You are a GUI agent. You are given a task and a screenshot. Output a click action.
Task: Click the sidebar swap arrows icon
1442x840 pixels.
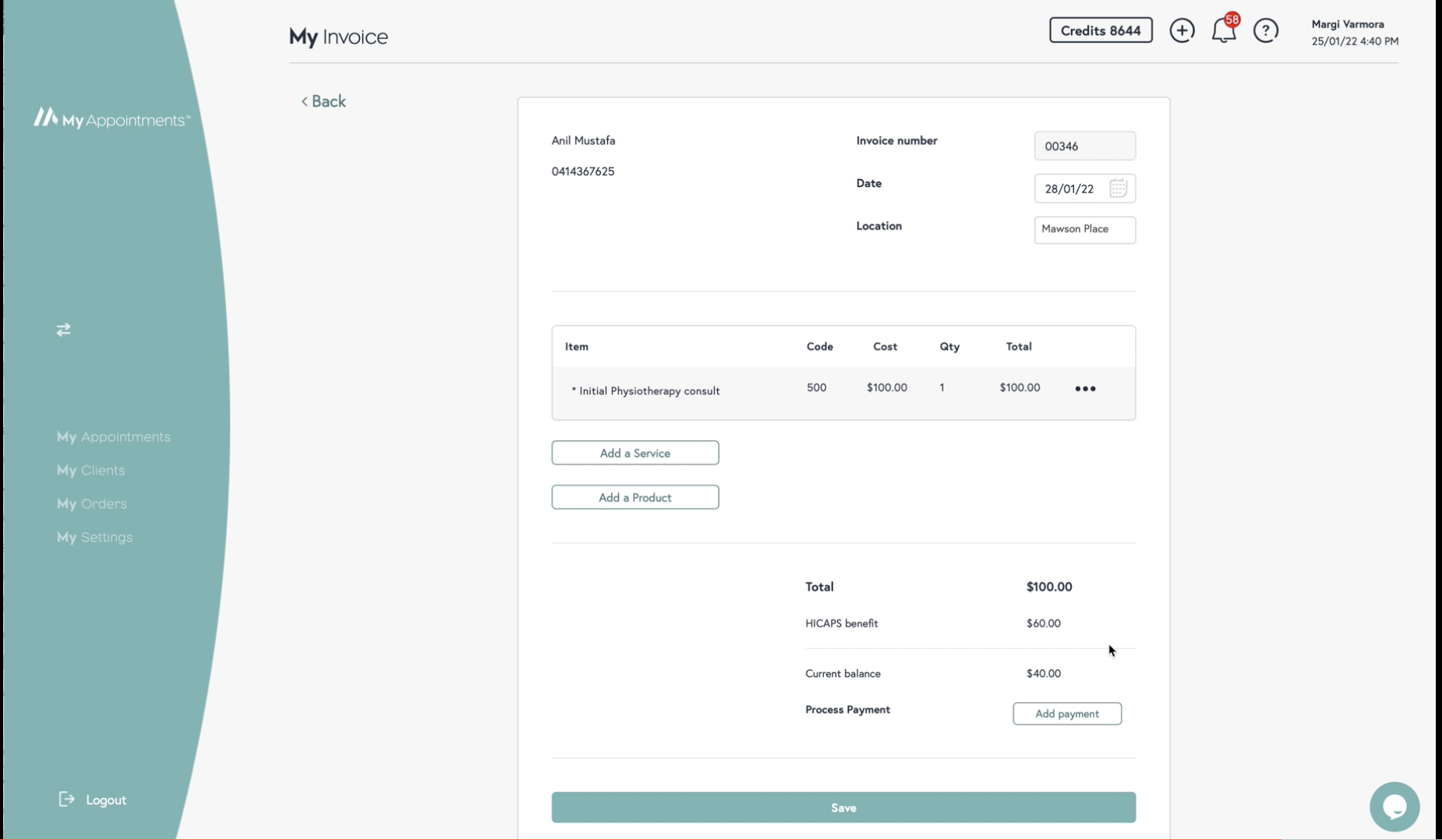(63, 330)
